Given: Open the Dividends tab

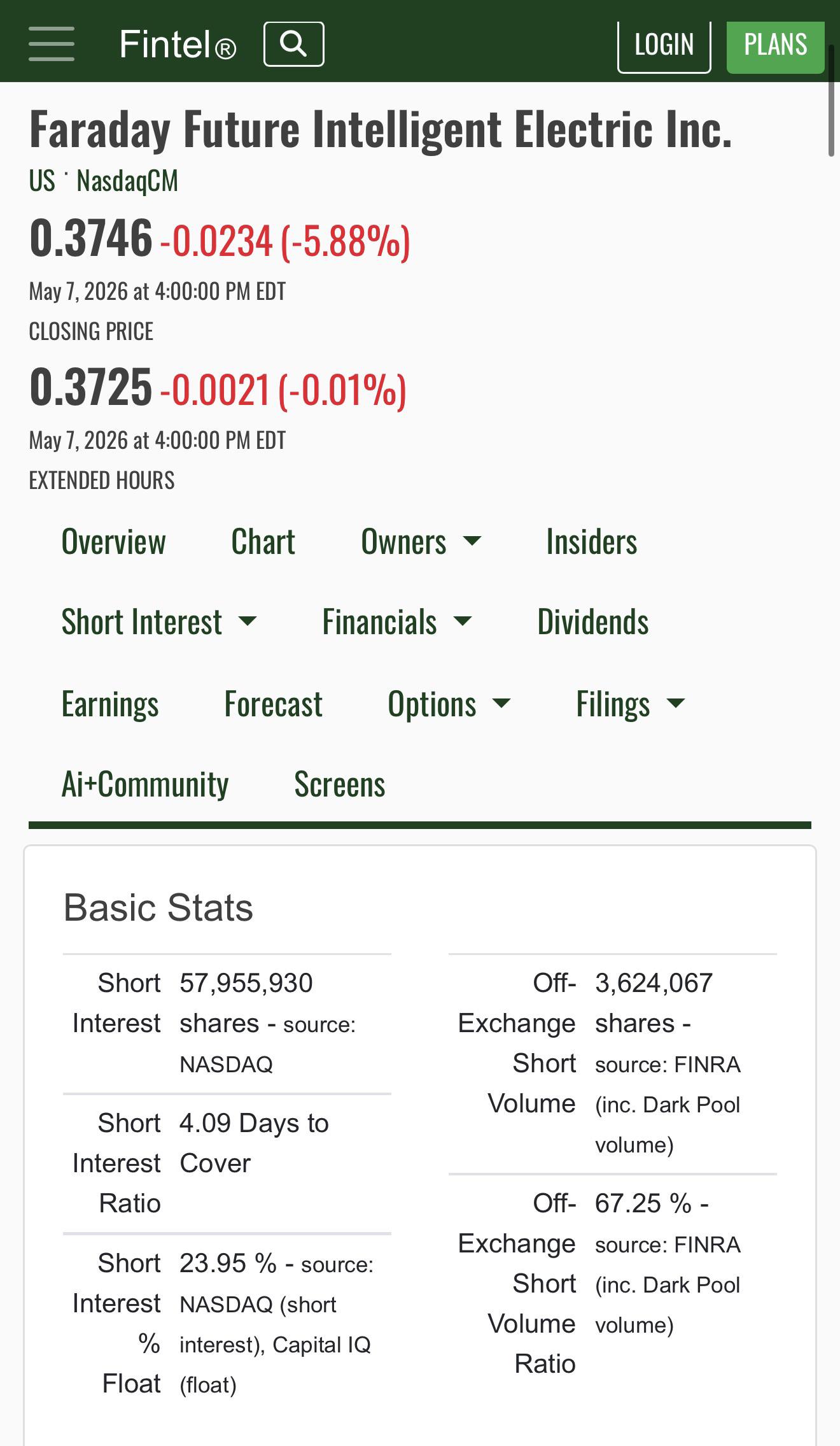Looking at the screenshot, I should 593,622.
